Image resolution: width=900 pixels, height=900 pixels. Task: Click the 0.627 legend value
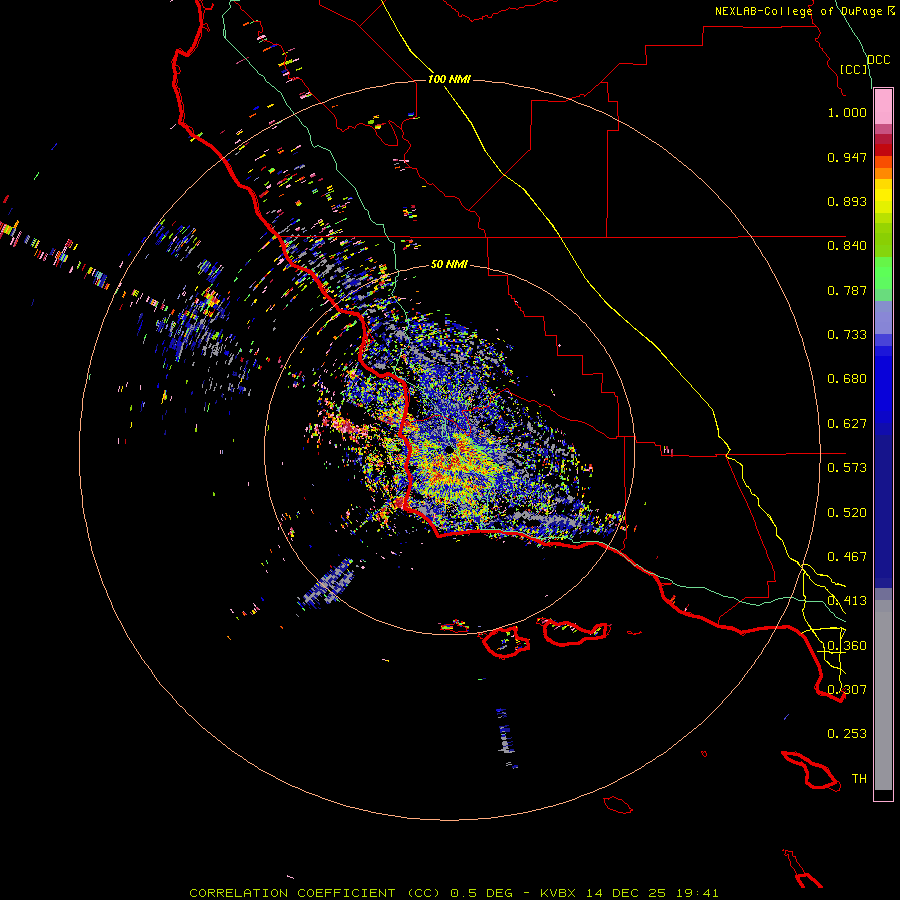coord(847,424)
